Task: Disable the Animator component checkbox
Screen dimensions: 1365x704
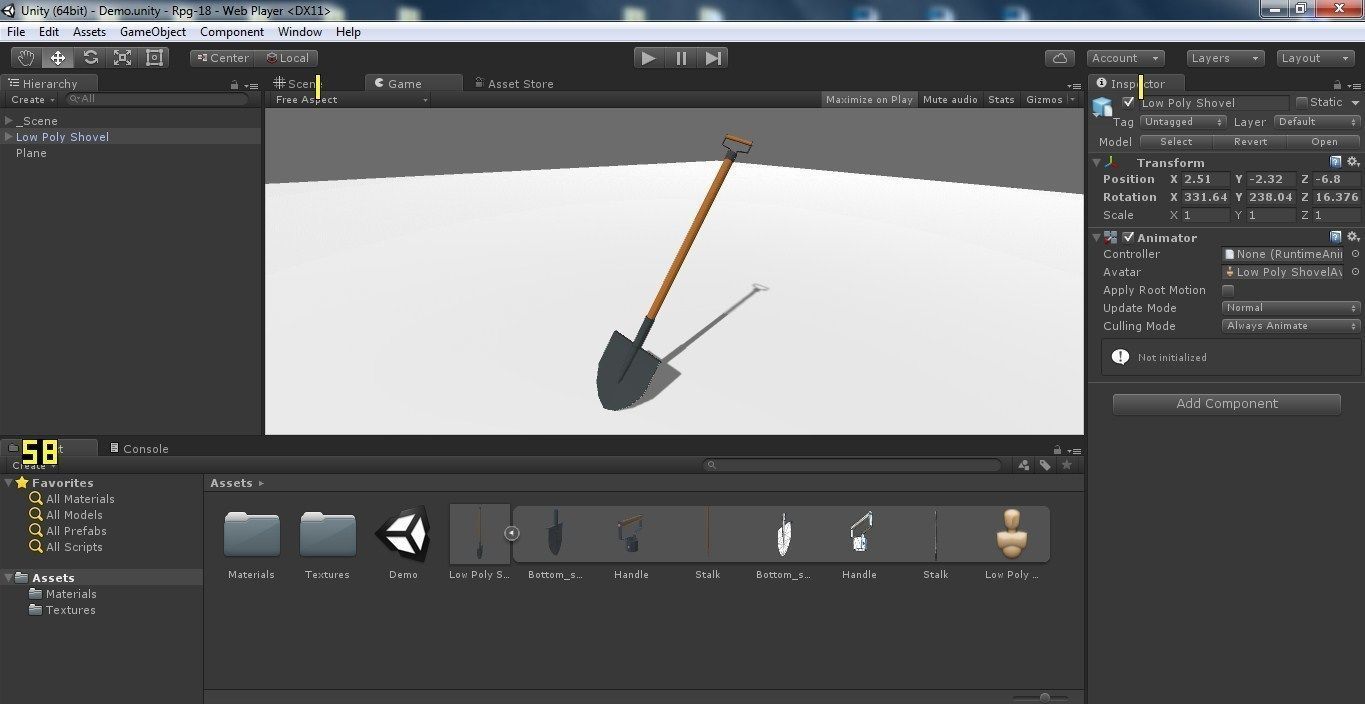Action: click(x=1127, y=237)
